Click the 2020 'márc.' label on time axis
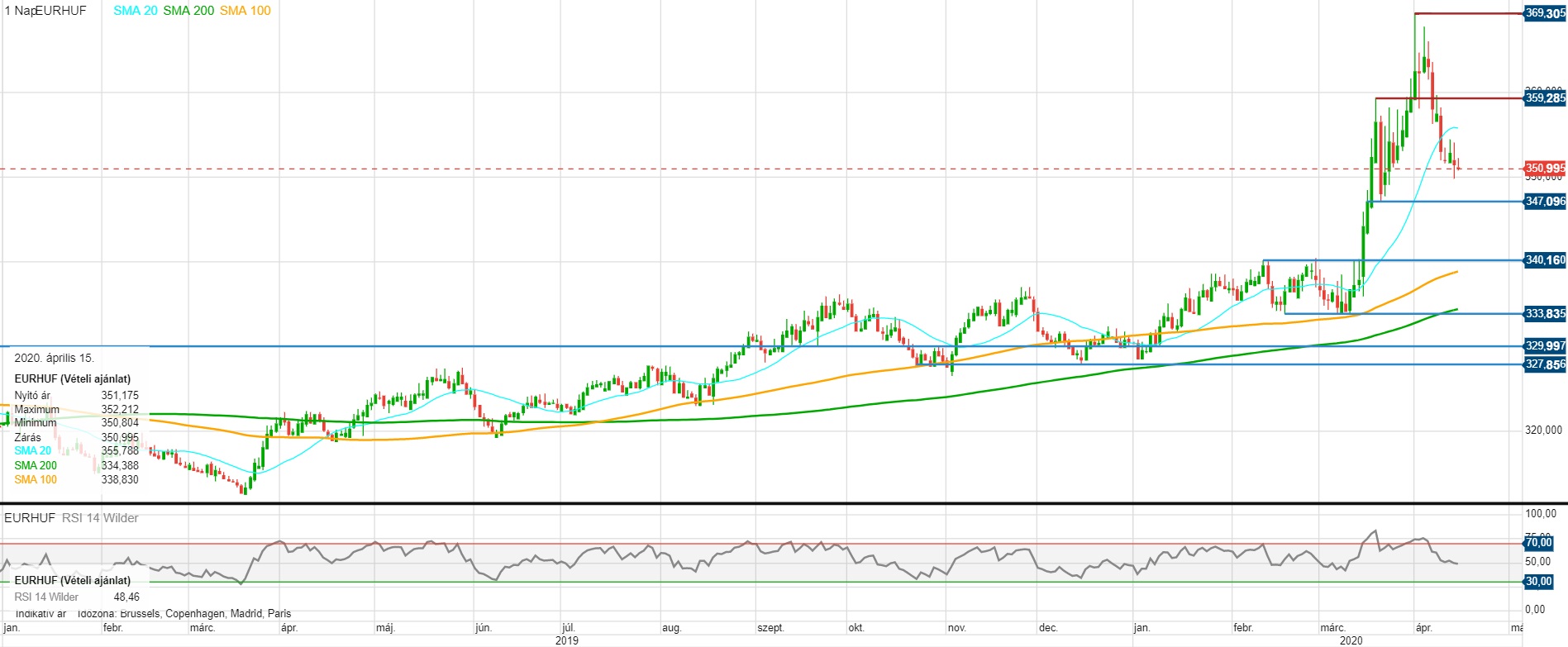Viewport: 1568px width, 647px height. [1332, 628]
